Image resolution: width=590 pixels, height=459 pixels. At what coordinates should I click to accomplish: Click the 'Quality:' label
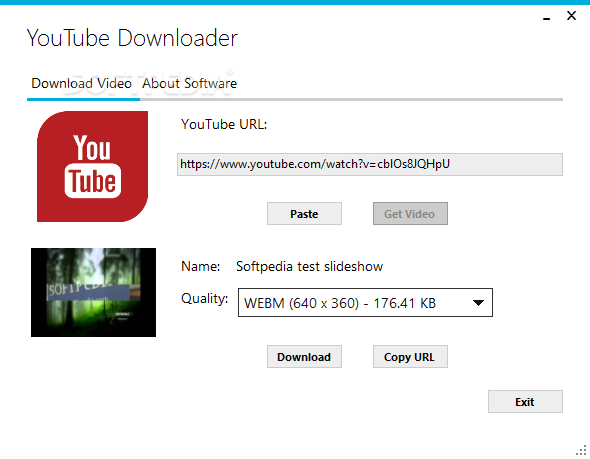204,299
